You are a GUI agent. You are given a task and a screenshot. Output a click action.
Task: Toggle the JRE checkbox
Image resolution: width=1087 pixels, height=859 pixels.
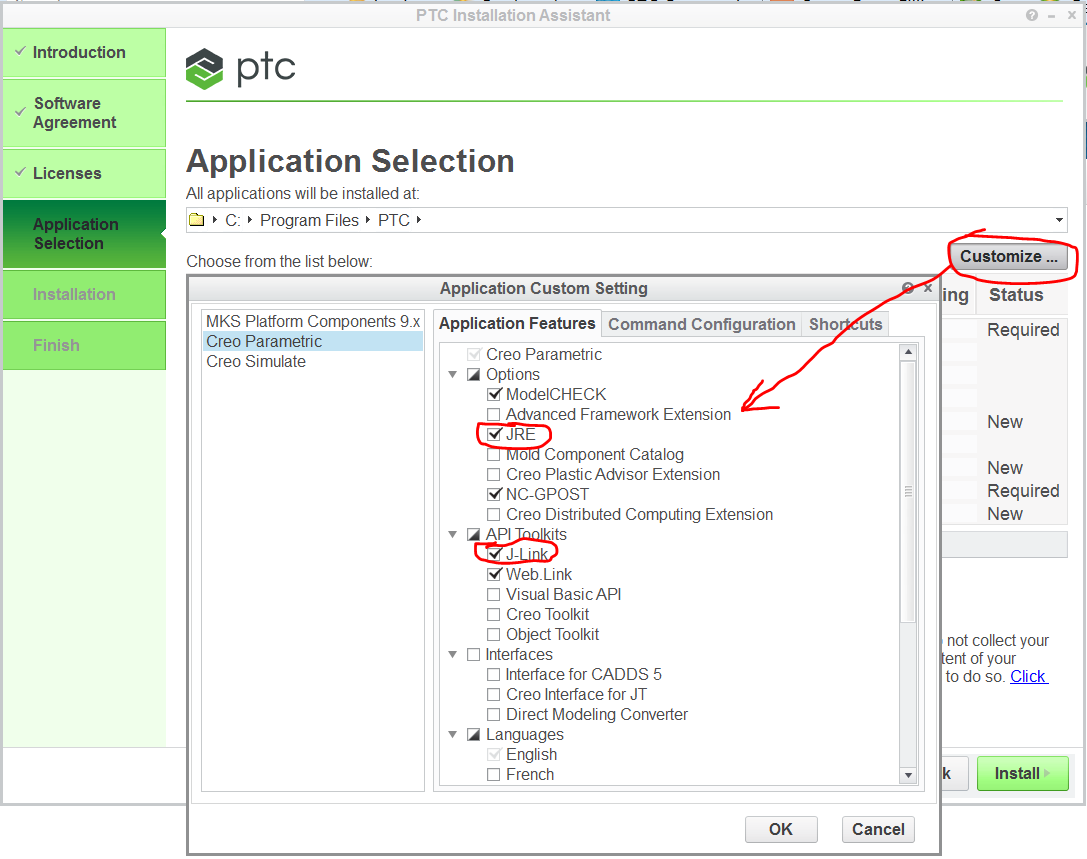494,435
